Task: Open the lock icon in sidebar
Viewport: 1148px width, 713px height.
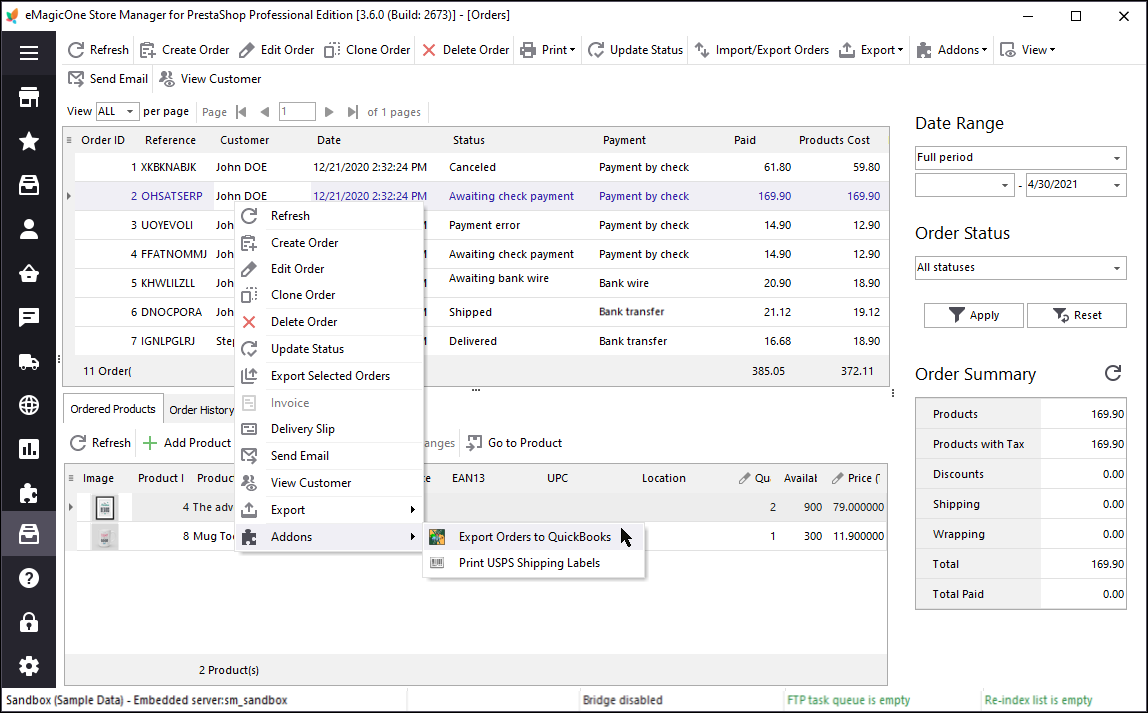Action: (x=29, y=622)
